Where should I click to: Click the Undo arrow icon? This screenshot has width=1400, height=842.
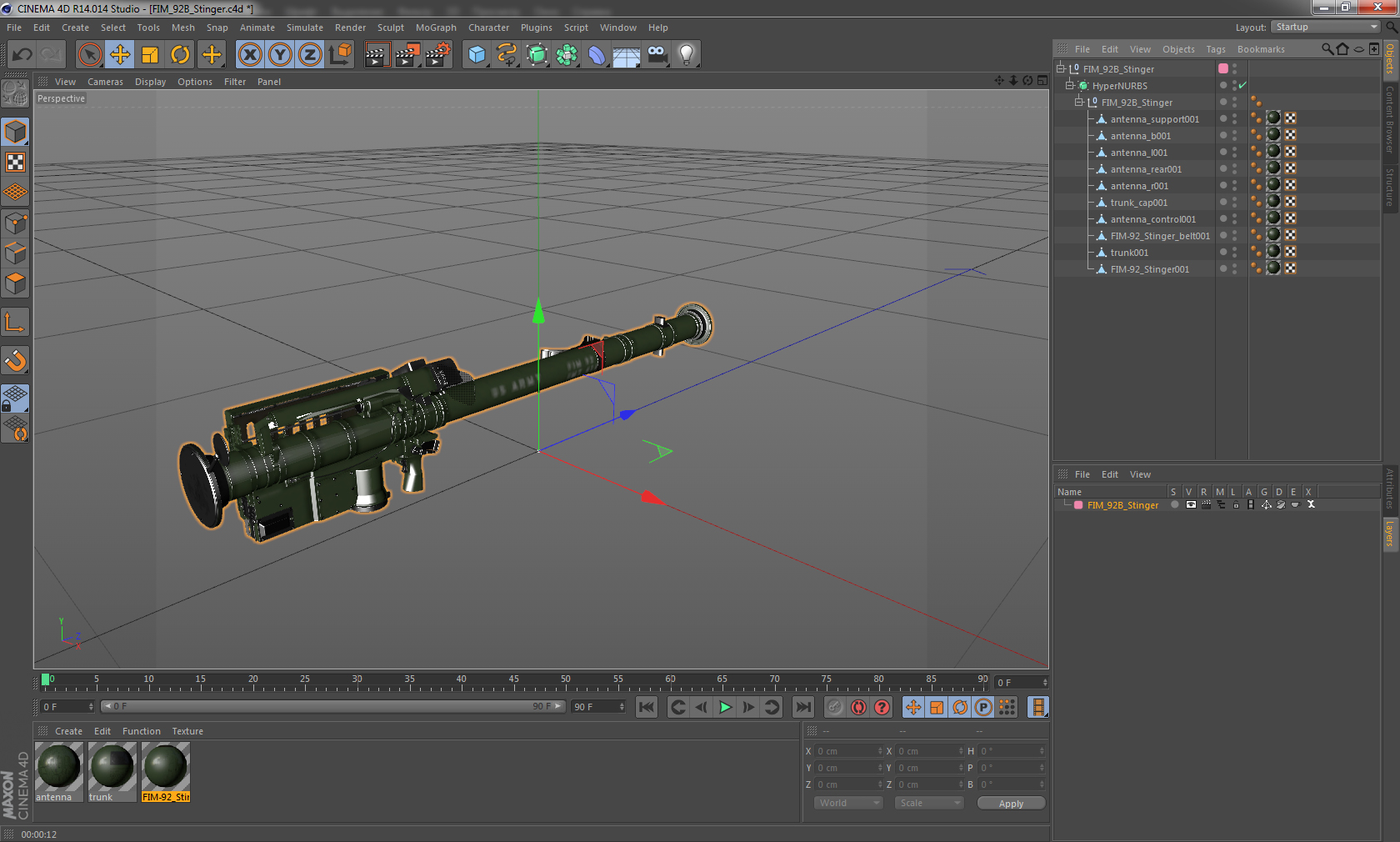pos(22,55)
